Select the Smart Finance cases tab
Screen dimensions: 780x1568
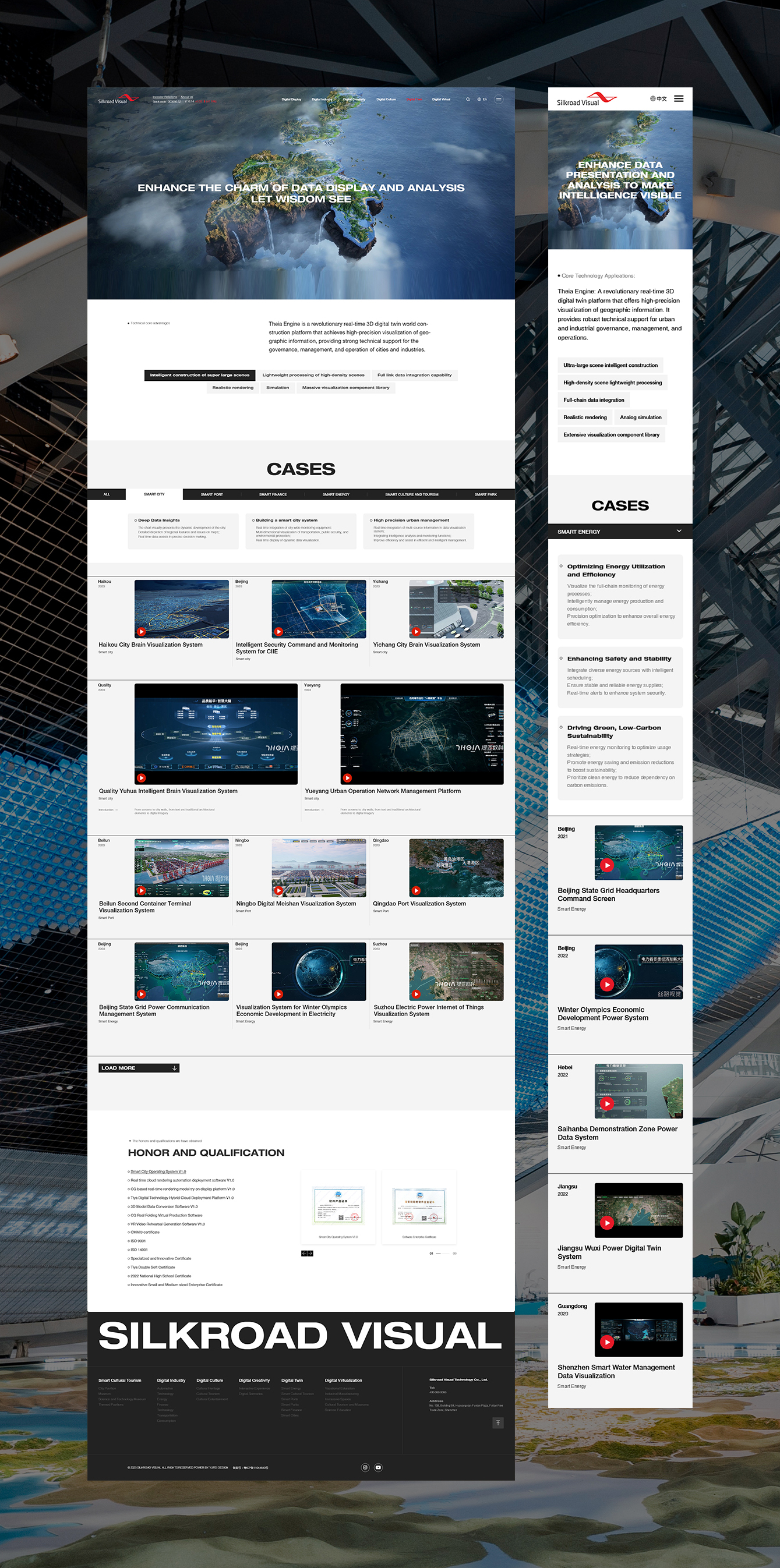[273, 494]
